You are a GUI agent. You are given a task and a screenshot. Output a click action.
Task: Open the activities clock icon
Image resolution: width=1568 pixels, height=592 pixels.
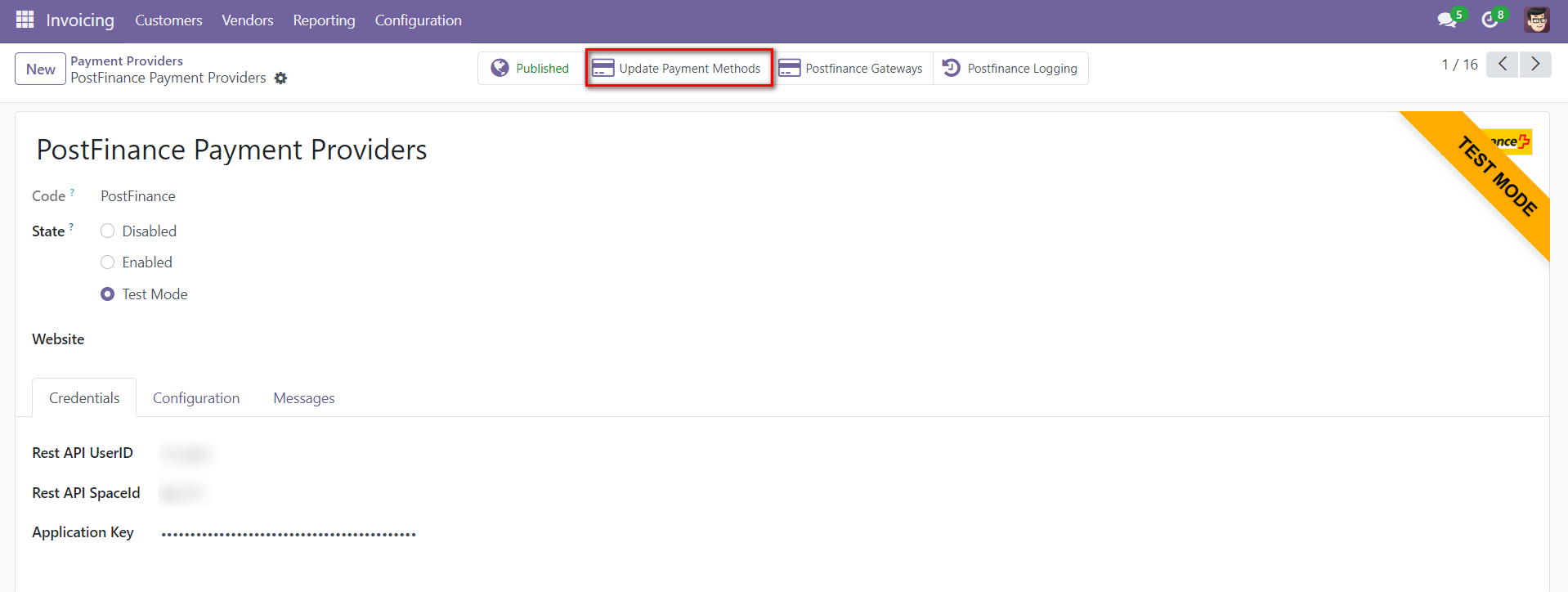coord(1490,20)
